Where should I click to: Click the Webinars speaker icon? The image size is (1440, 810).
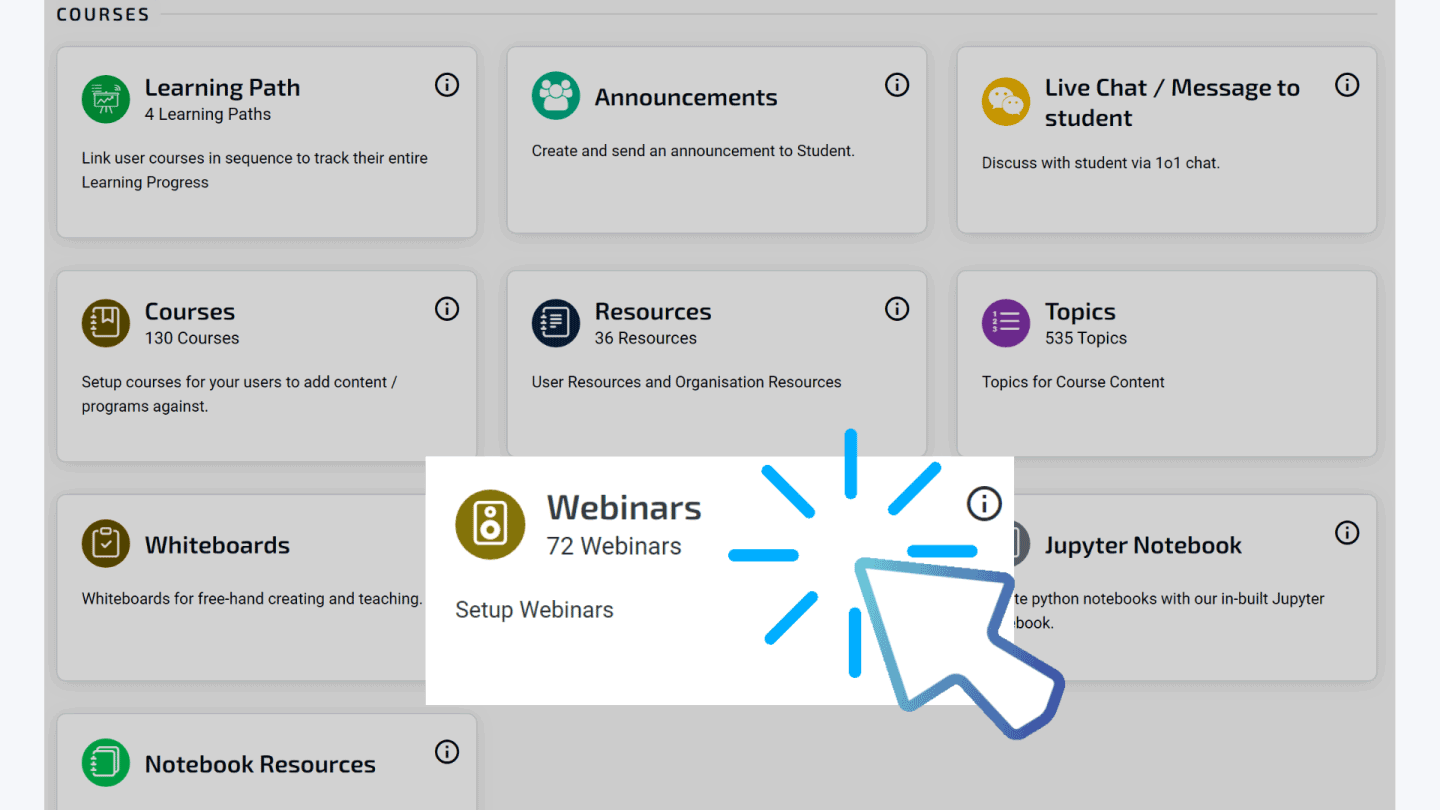point(489,524)
